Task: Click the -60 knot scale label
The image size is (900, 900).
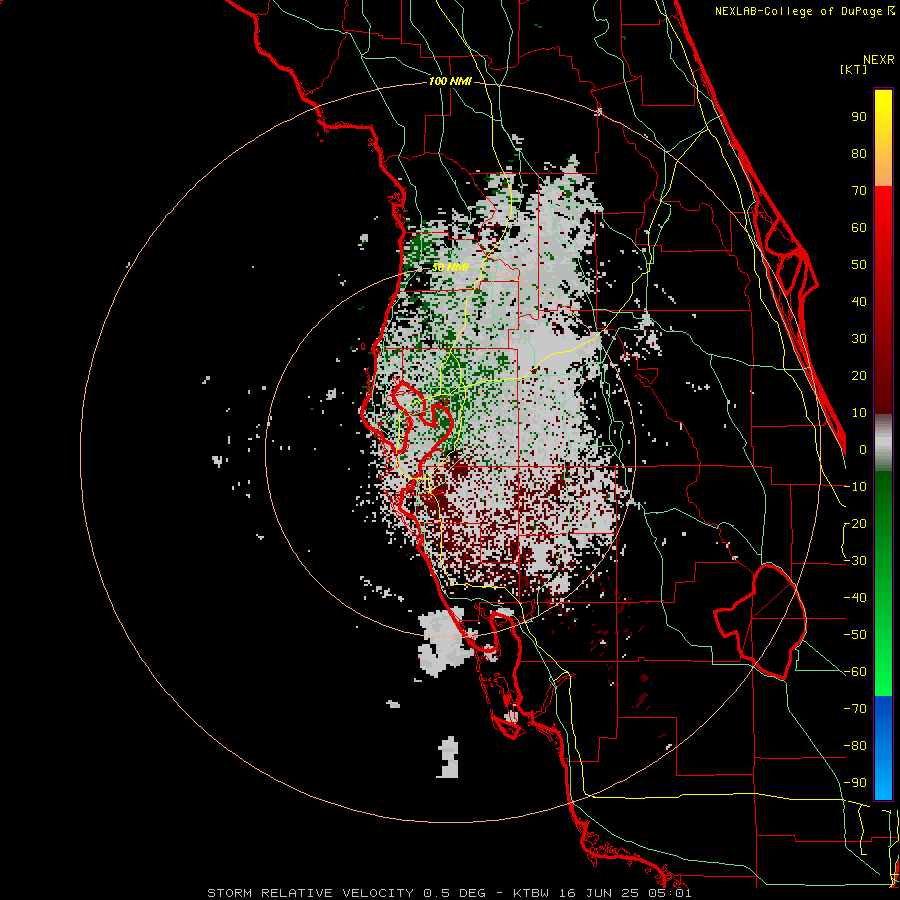Action: tap(855, 672)
